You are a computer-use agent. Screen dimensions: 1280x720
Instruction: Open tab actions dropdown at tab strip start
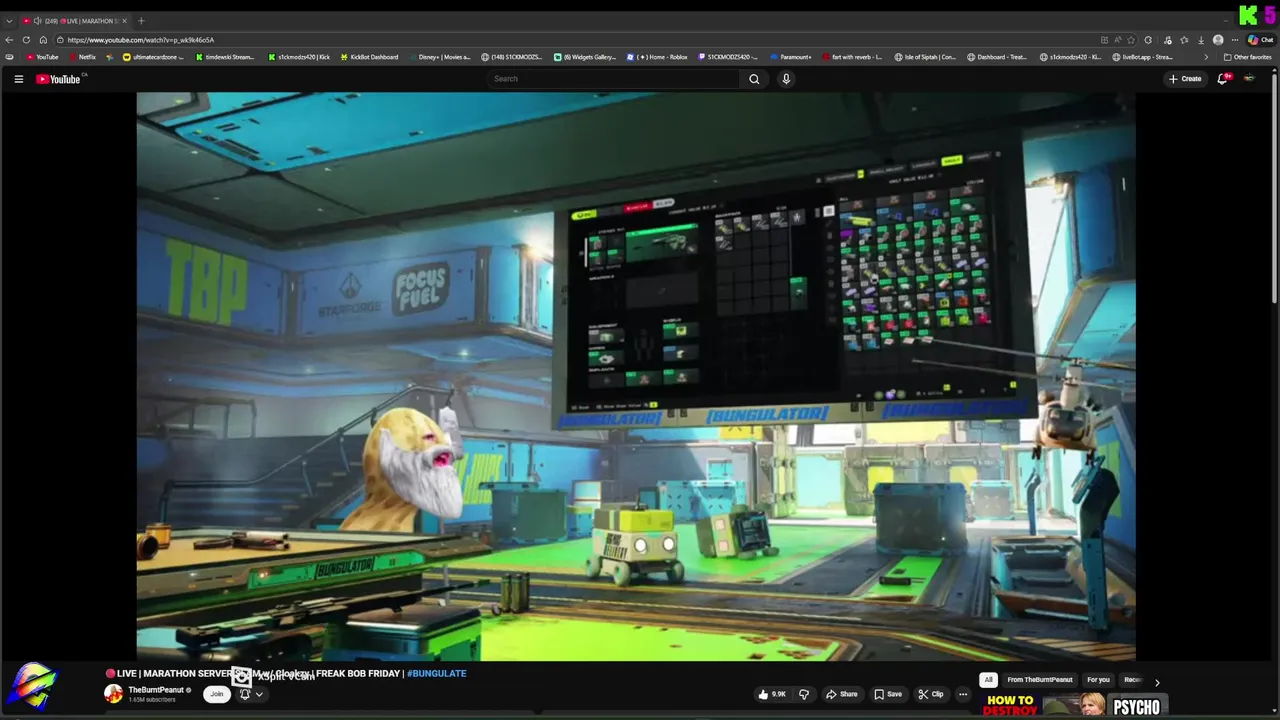point(10,21)
